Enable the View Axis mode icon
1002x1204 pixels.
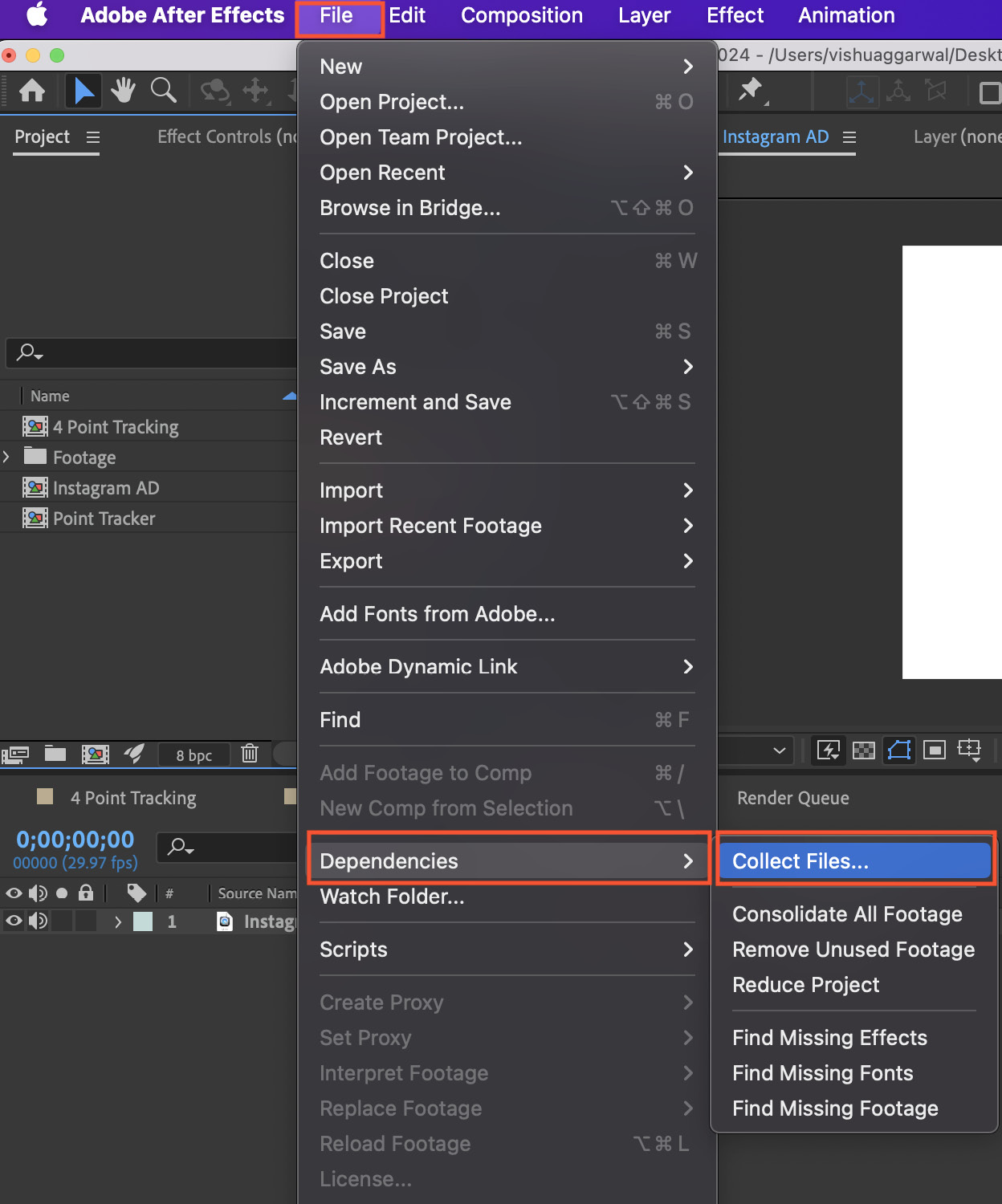[935, 91]
